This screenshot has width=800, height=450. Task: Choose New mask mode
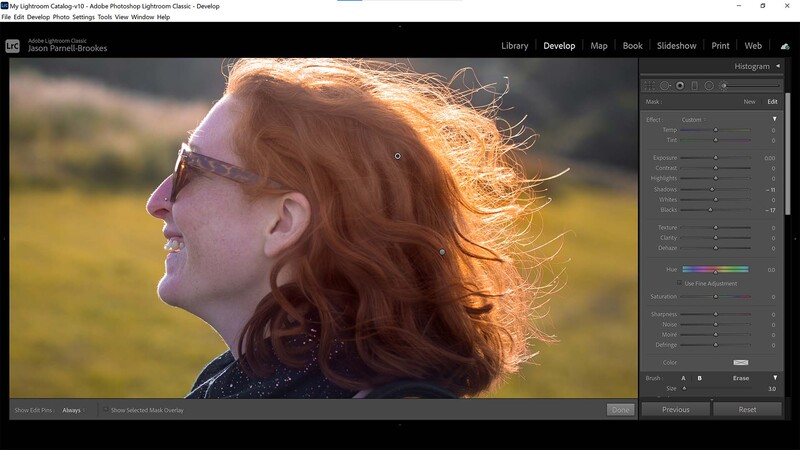(x=749, y=102)
